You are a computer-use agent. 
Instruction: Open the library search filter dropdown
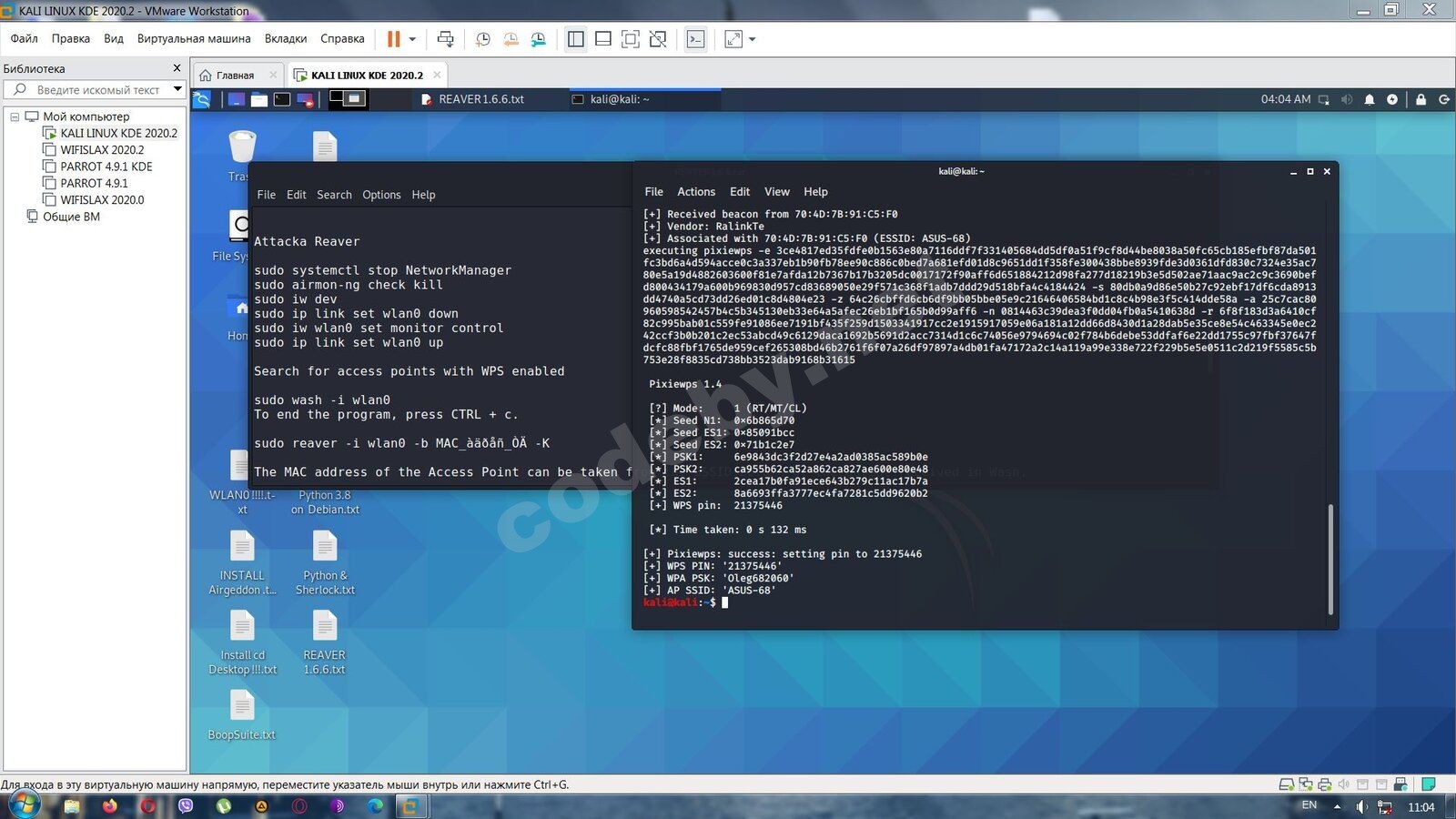pos(177,89)
